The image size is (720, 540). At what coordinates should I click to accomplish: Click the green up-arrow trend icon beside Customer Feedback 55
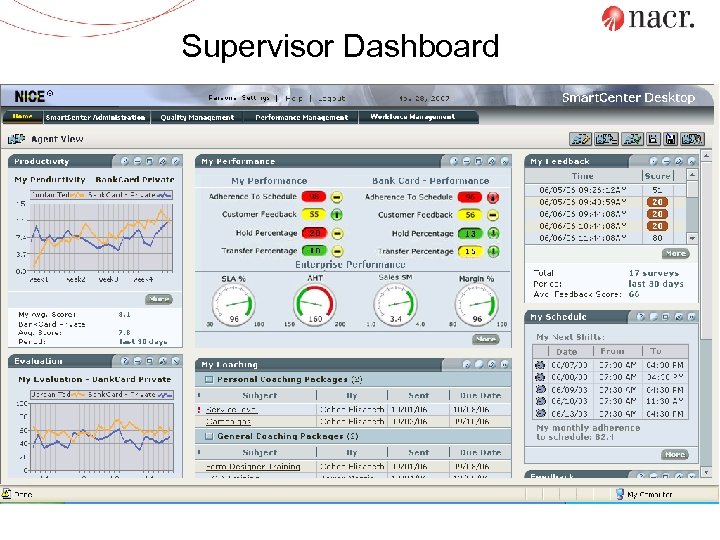point(337,214)
